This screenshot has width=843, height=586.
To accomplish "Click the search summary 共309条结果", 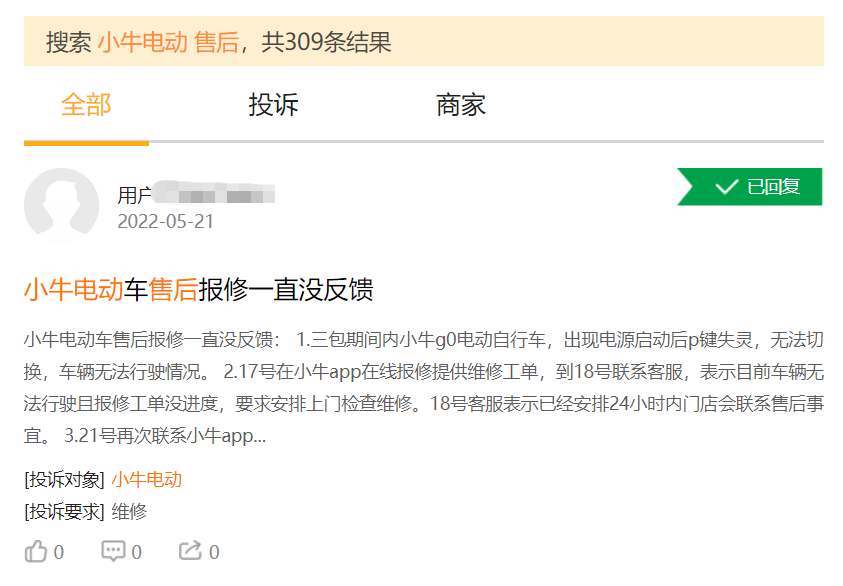I will point(326,42).
